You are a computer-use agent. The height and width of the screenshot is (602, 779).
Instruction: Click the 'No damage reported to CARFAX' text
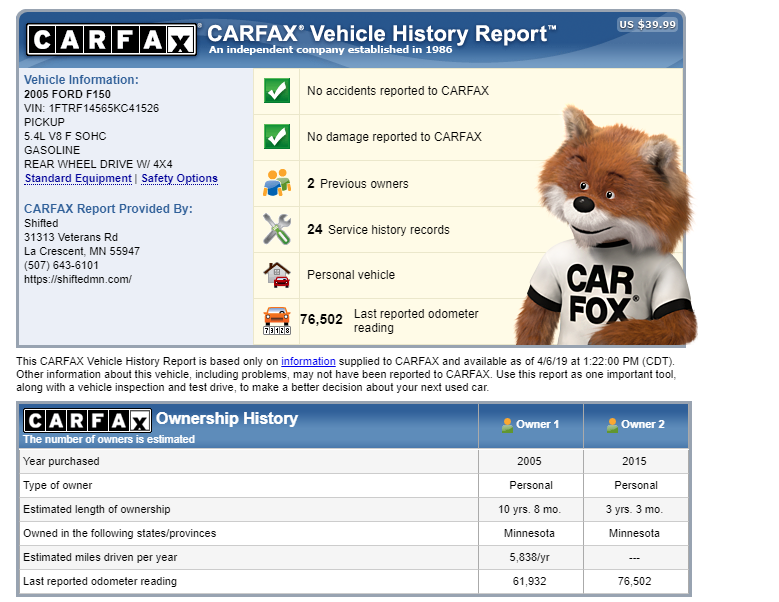click(x=394, y=137)
